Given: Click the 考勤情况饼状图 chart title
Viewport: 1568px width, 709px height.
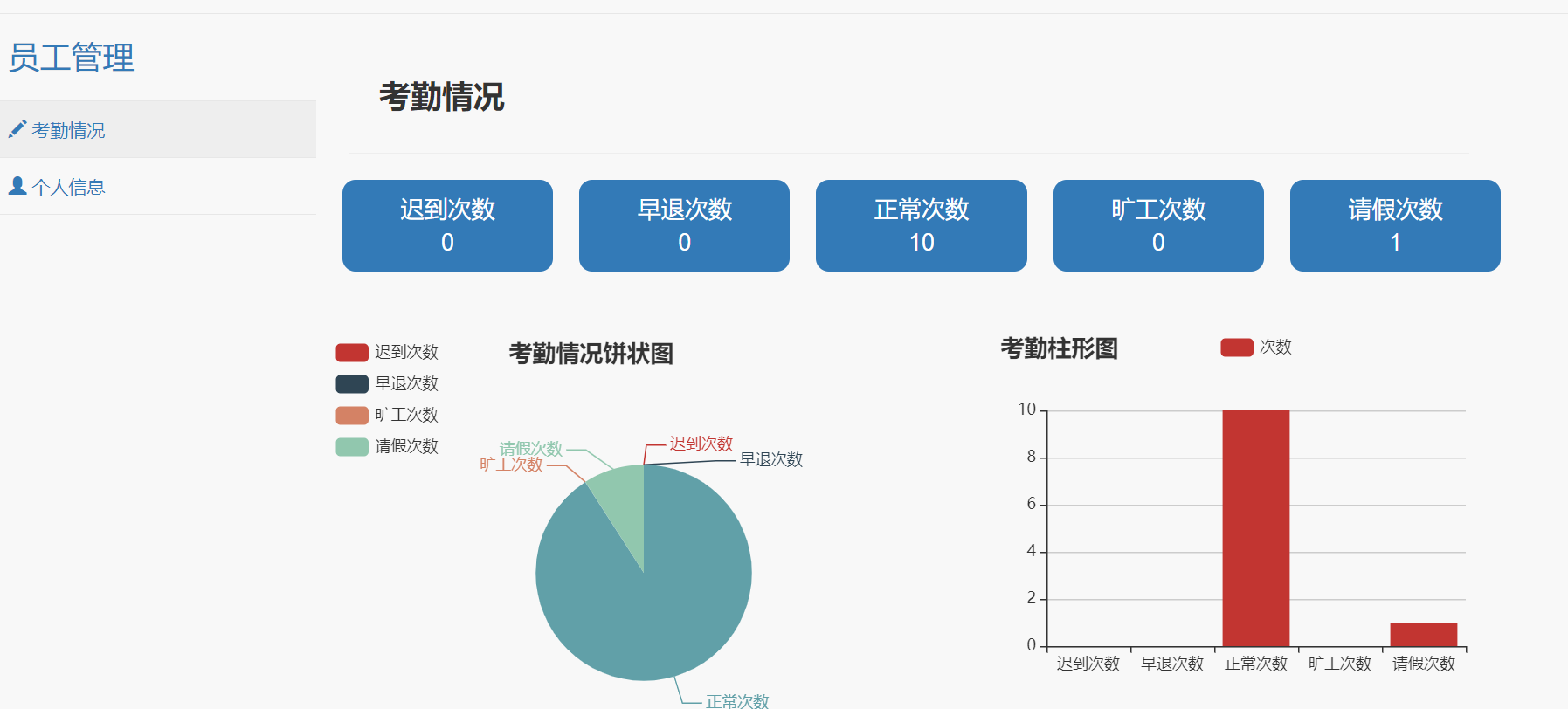Looking at the screenshot, I should click(x=591, y=354).
